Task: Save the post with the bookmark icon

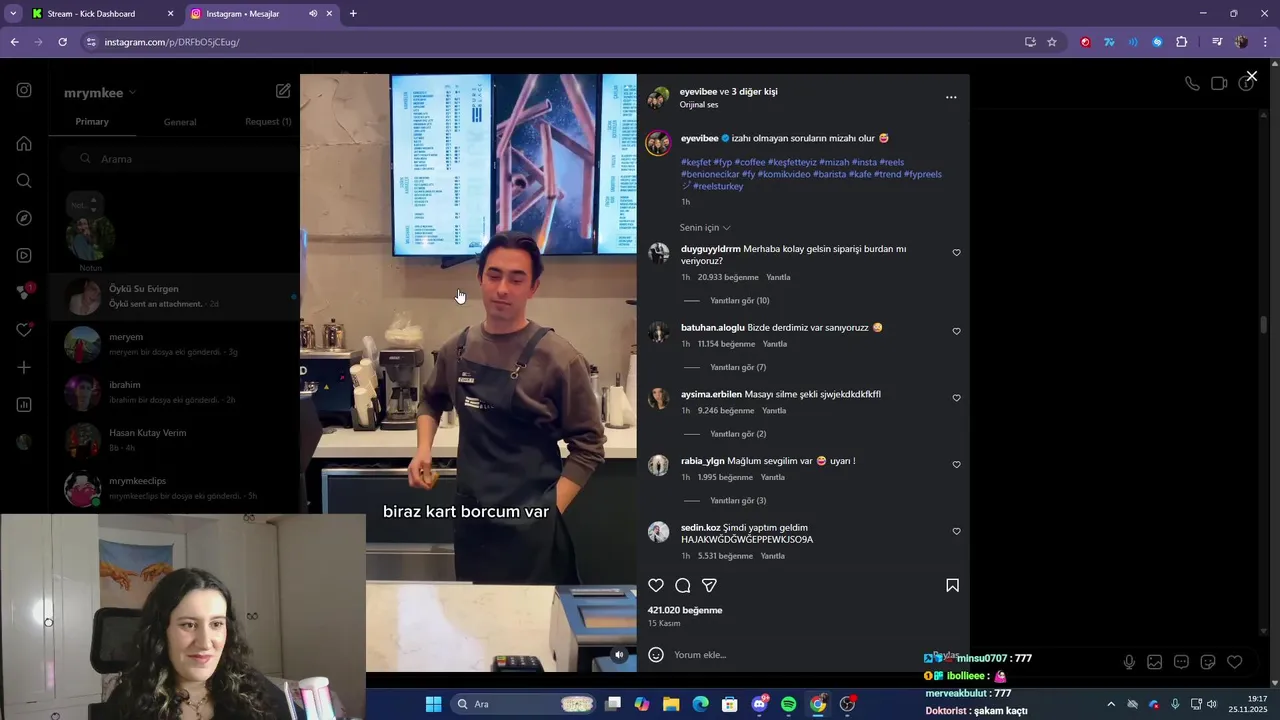Action: tap(952, 586)
